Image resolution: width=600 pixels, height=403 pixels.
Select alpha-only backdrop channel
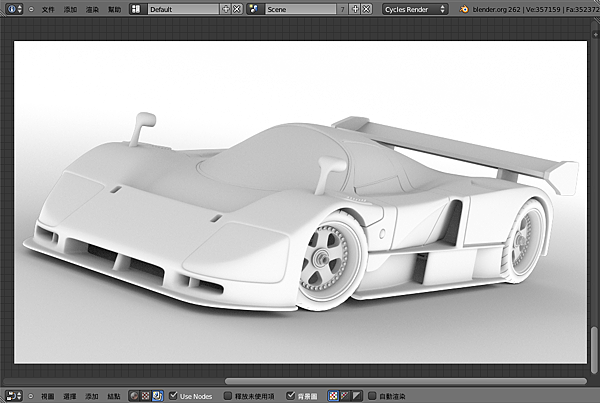click(357, 396)
